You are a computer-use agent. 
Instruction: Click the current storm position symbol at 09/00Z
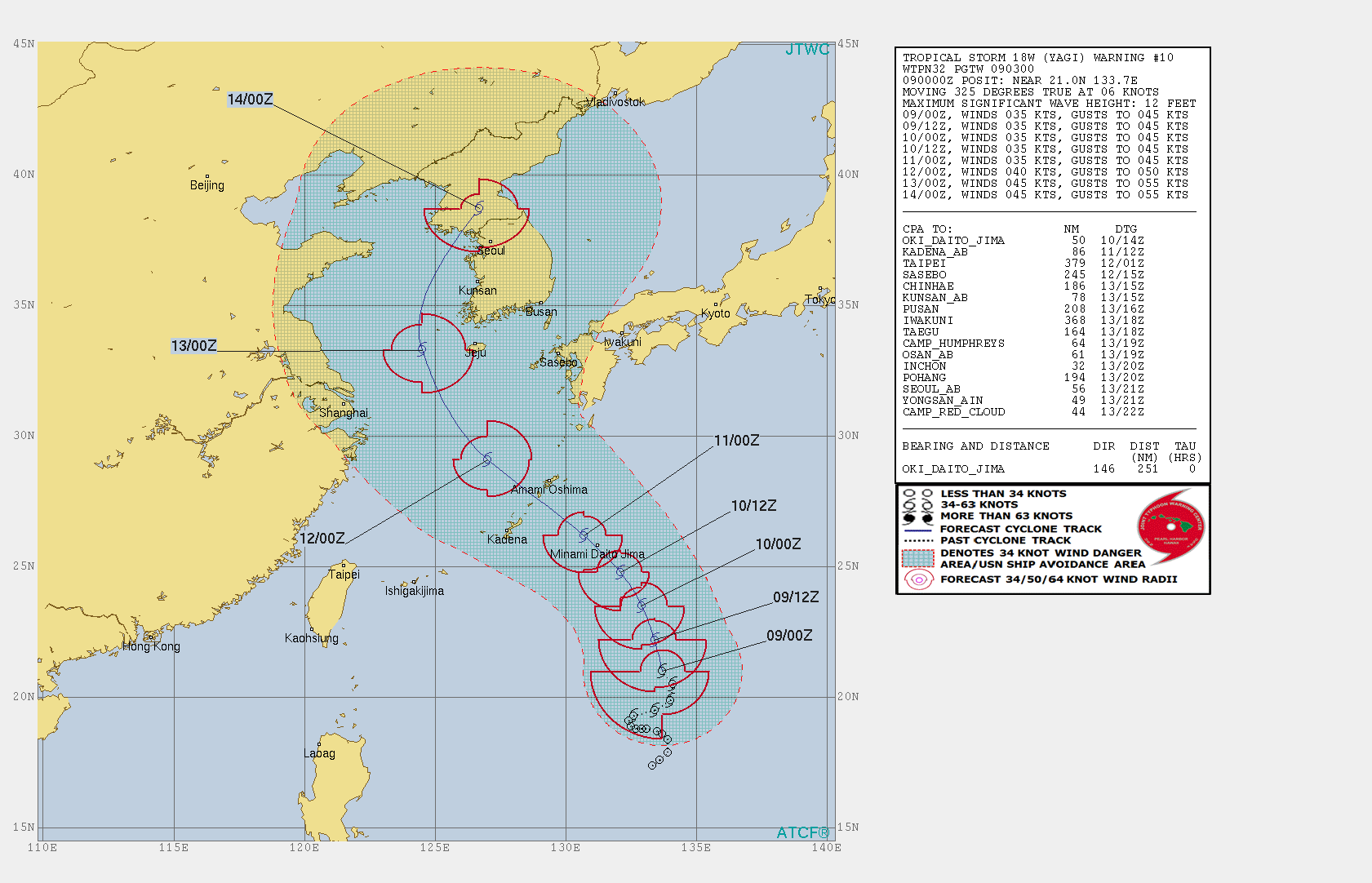coord(662,670)
